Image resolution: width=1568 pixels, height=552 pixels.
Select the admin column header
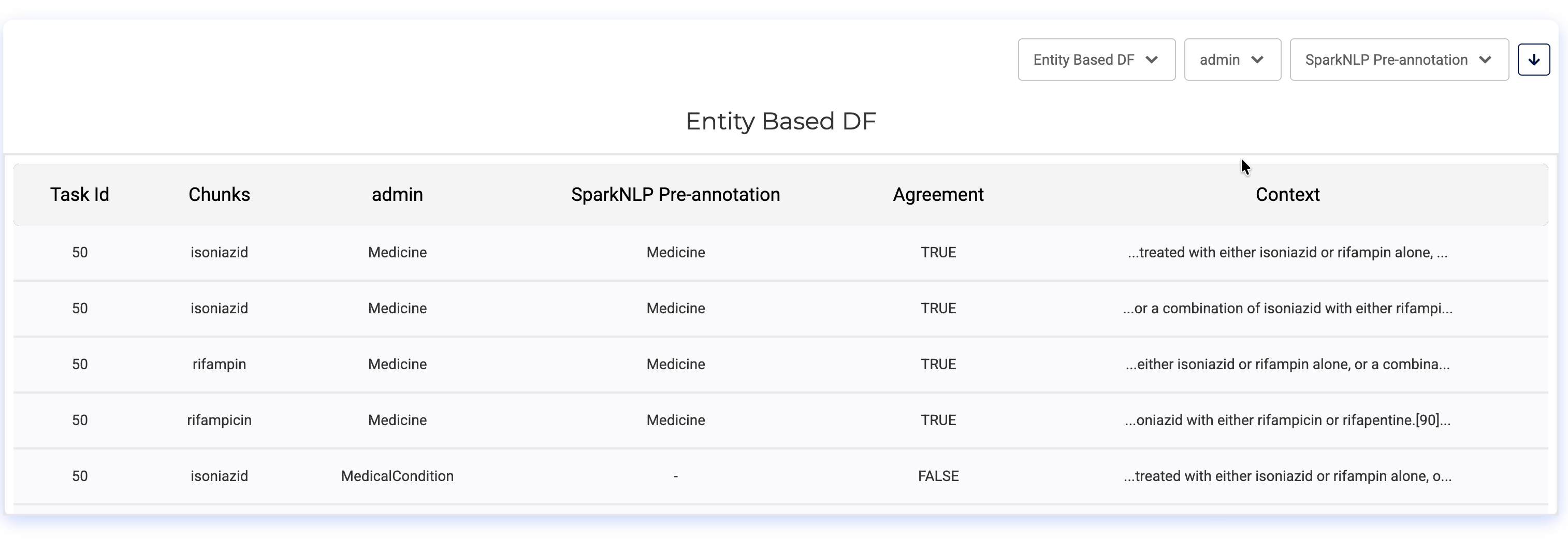pyautogui.click(x=397, y=195)
